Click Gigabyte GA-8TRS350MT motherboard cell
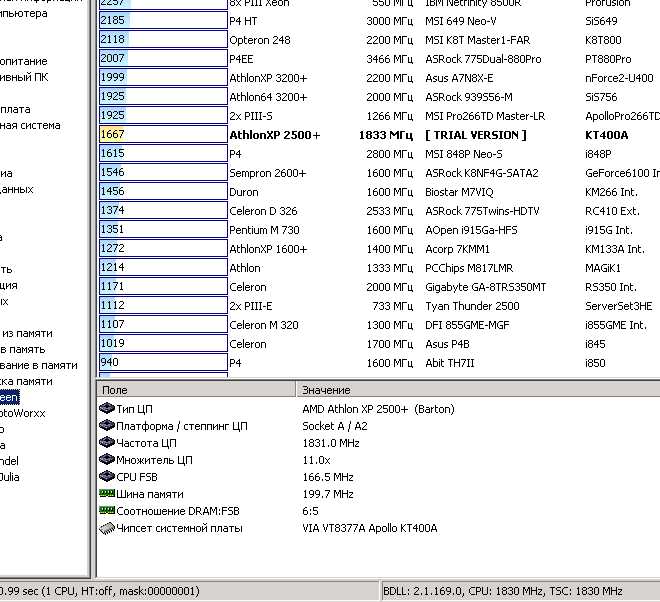The width and height of the screenshot is (660, 602). 485,287
